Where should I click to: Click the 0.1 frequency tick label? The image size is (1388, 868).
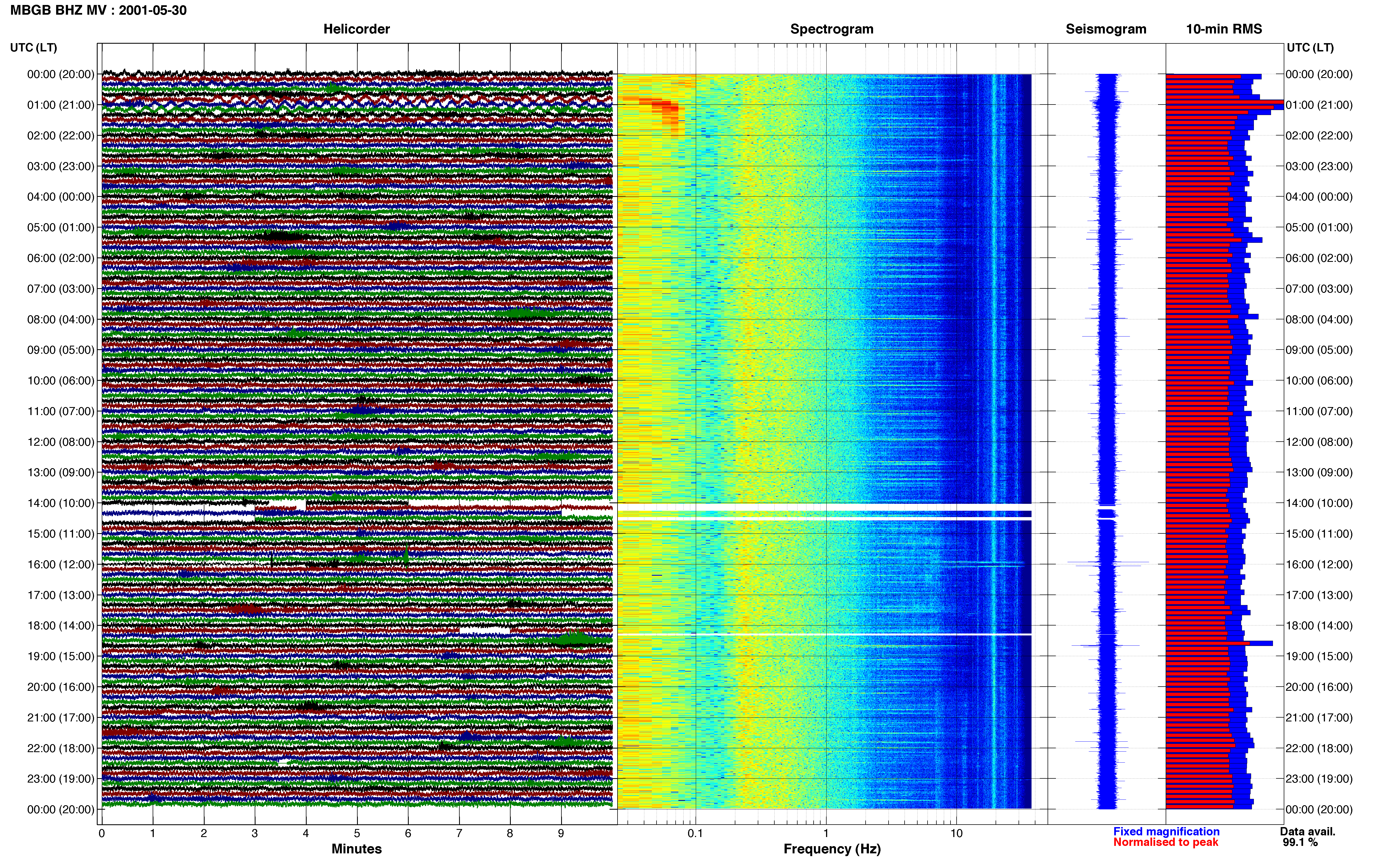click(x=695, y=833)
